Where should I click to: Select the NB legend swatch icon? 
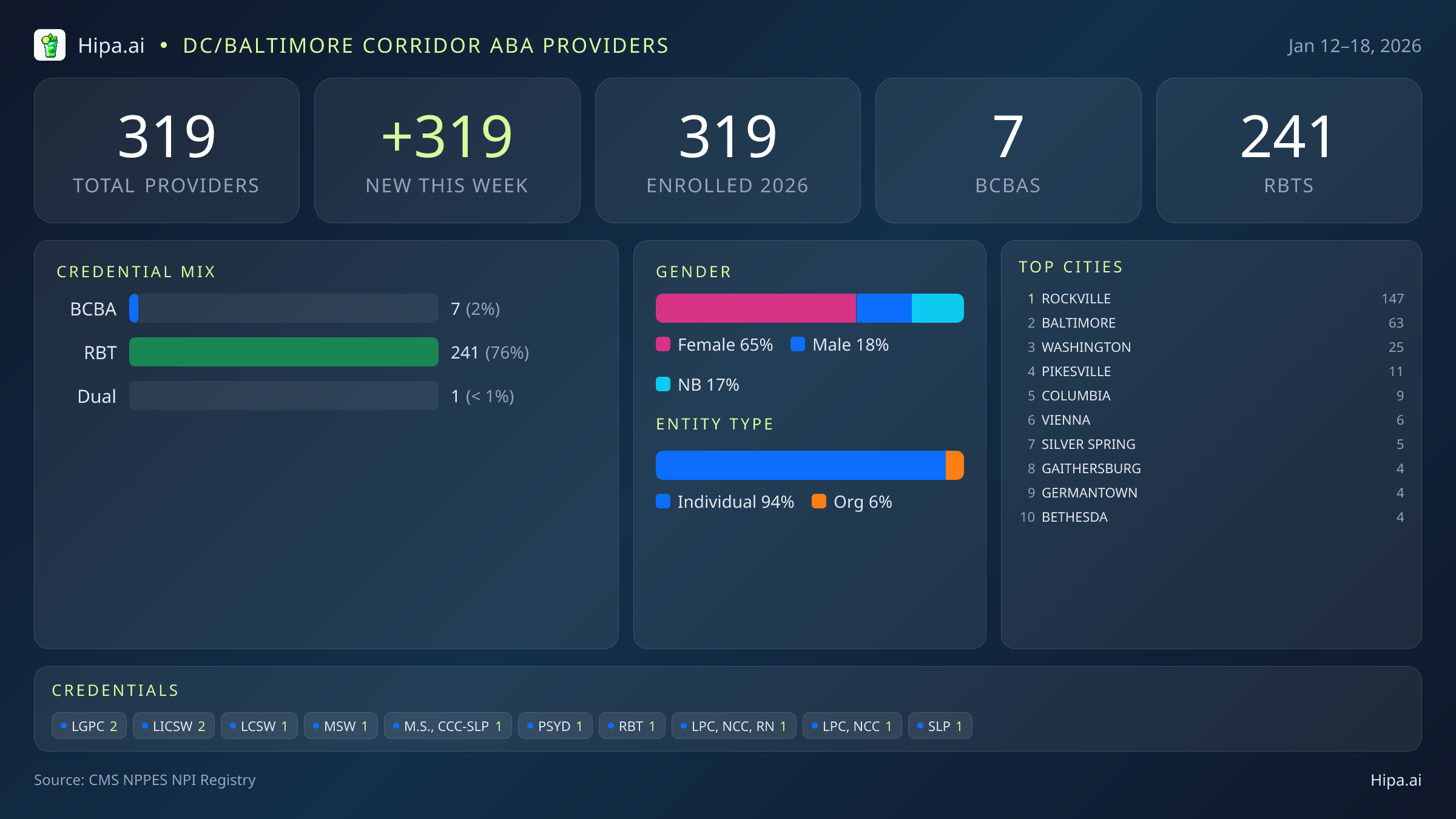click(664, 384)
